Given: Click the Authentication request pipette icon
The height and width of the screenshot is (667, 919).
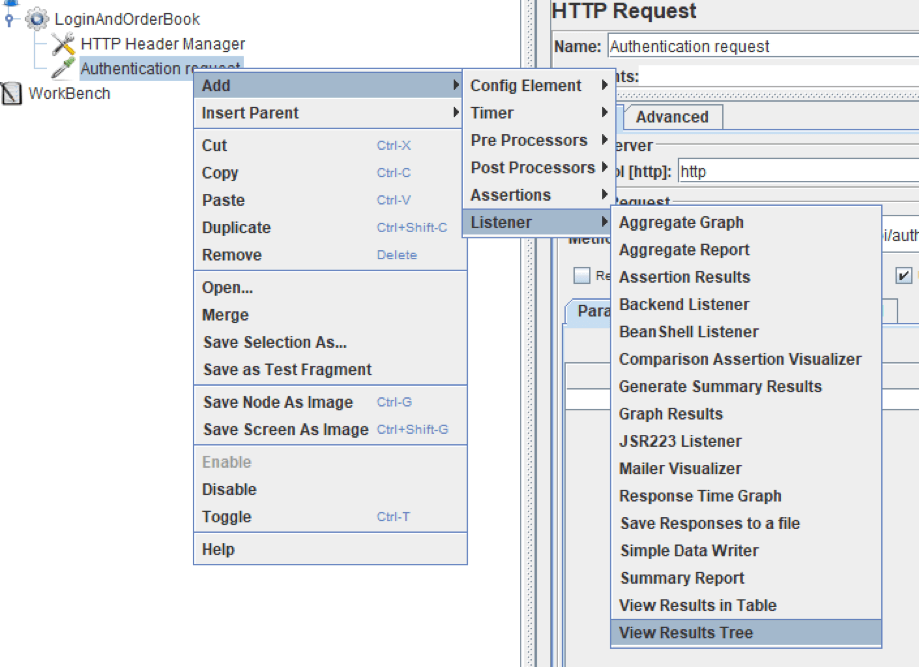Looking at the screenshot, I should [x=63, y=68].
